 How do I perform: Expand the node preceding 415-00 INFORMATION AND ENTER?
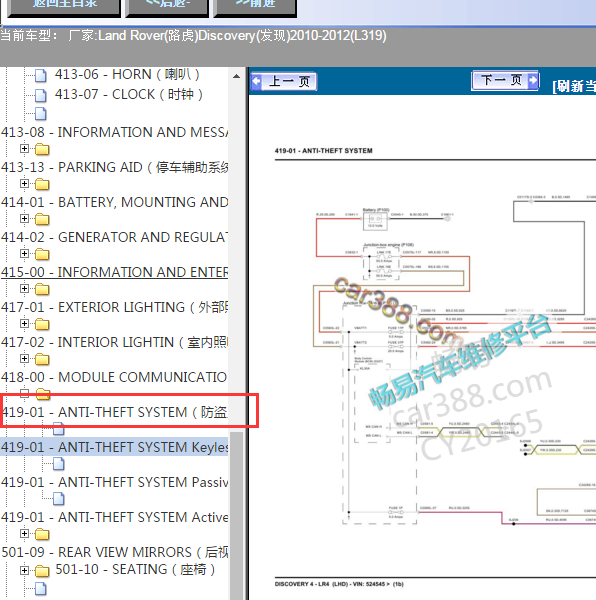pos(24,253)
